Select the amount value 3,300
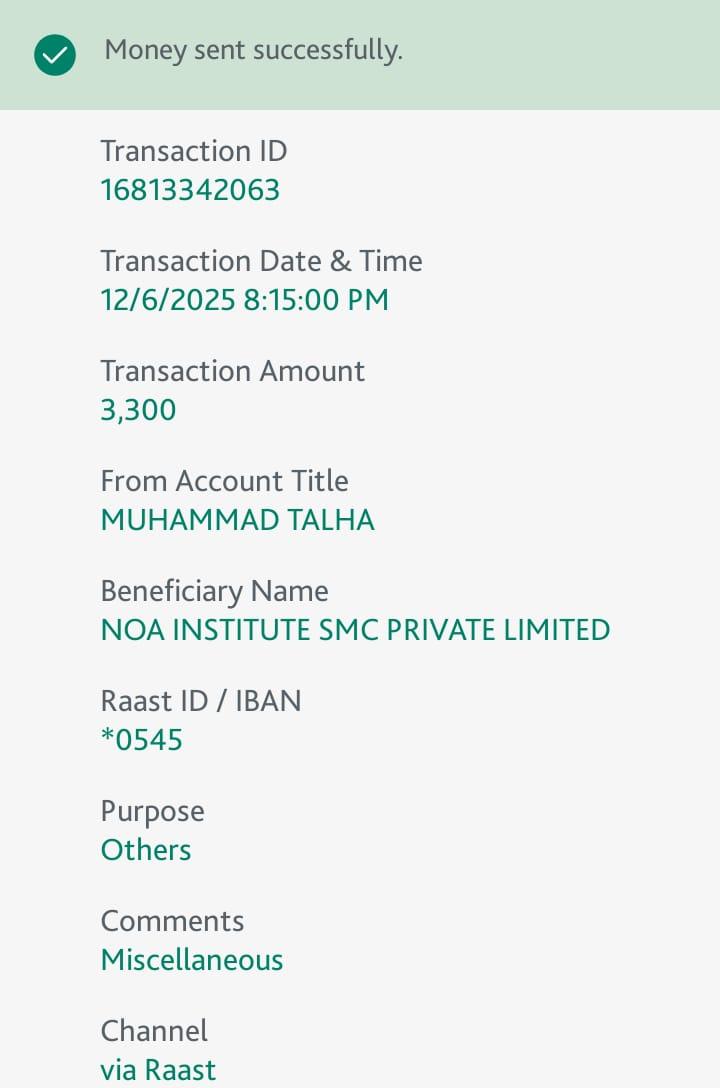The height and width of the screenshot is (1088, 720). pos(138,410)
